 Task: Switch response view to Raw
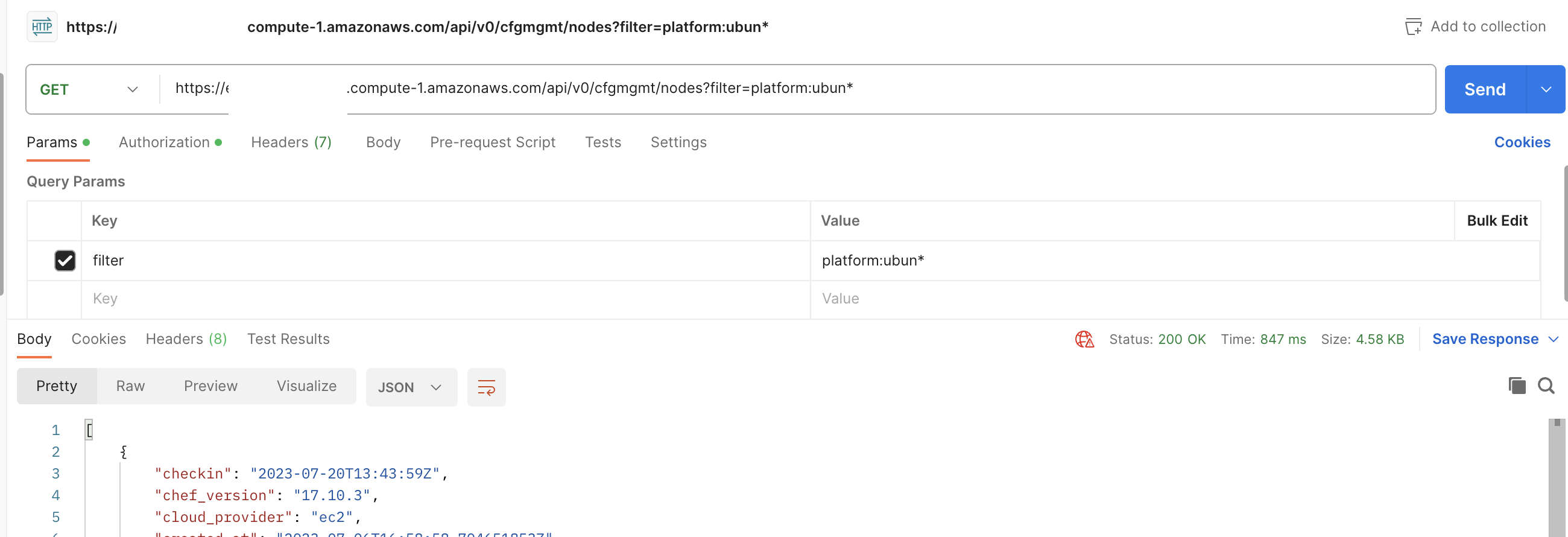[130, 386]
